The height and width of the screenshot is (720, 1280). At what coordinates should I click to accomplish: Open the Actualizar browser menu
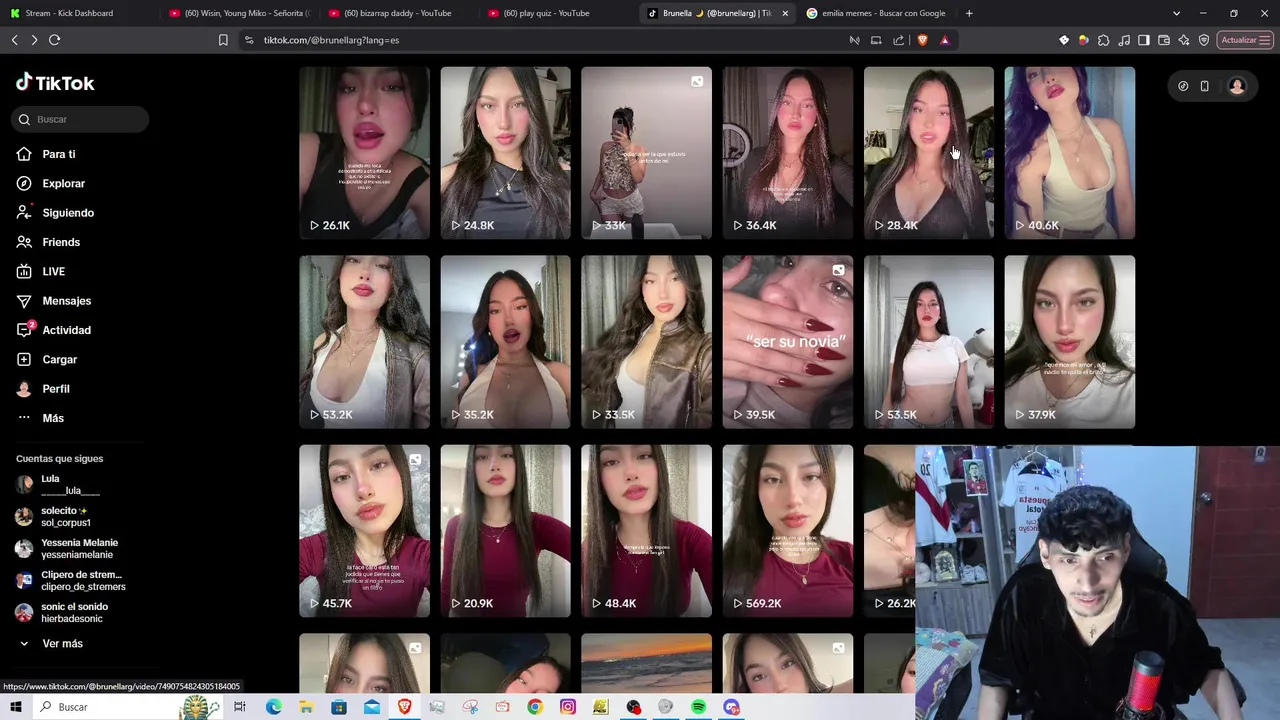click(1245, 40)
